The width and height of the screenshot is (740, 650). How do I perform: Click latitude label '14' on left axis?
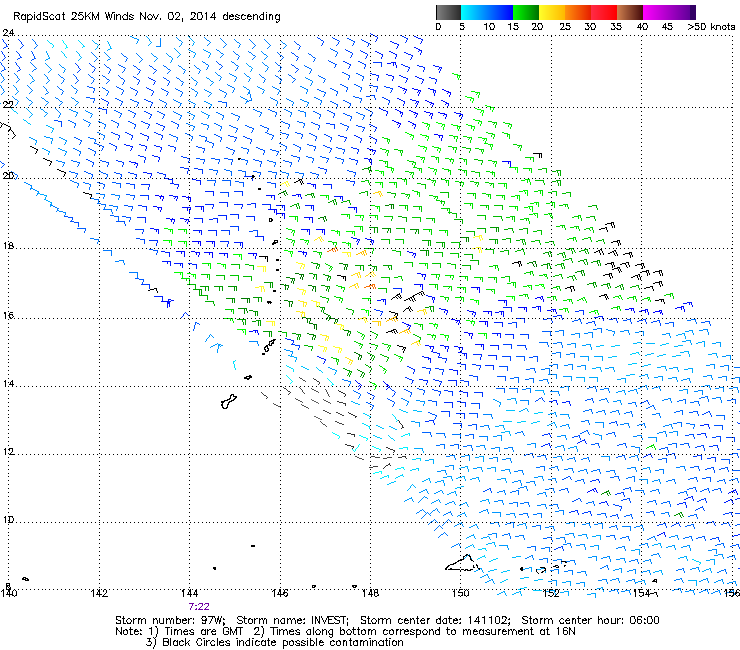coord(8,383)
